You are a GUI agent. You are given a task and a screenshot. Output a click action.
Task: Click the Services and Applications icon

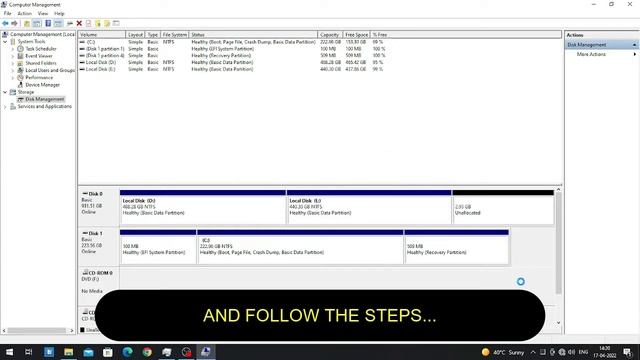pos(13,107)
